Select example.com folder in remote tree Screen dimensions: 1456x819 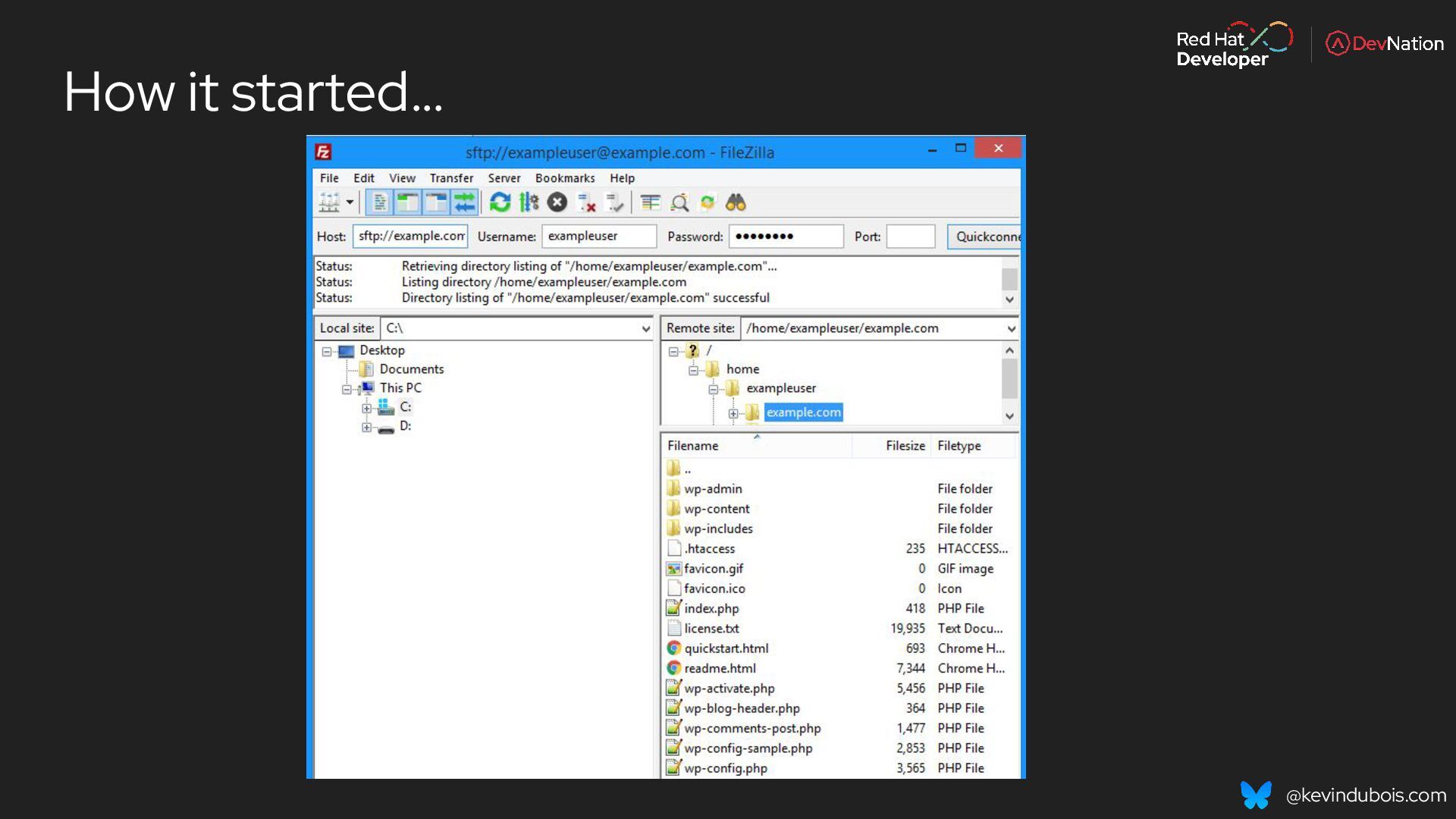pyautogui.click(x=804, y=413)
